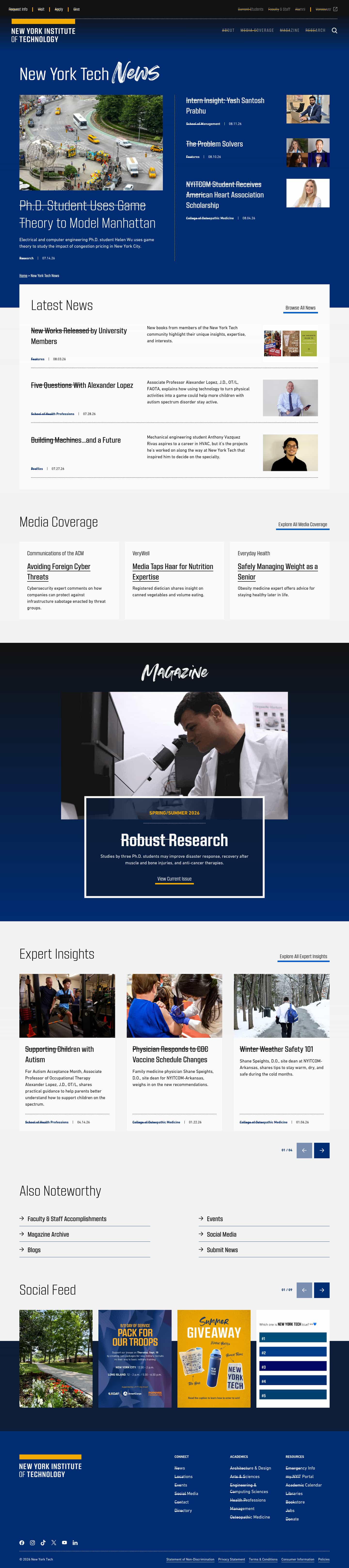This screenshot has width=349, height=1568.
Task: Open Physician Responds to CDC Vaccine Schedule Changes
Action: tap(170, 1054)
